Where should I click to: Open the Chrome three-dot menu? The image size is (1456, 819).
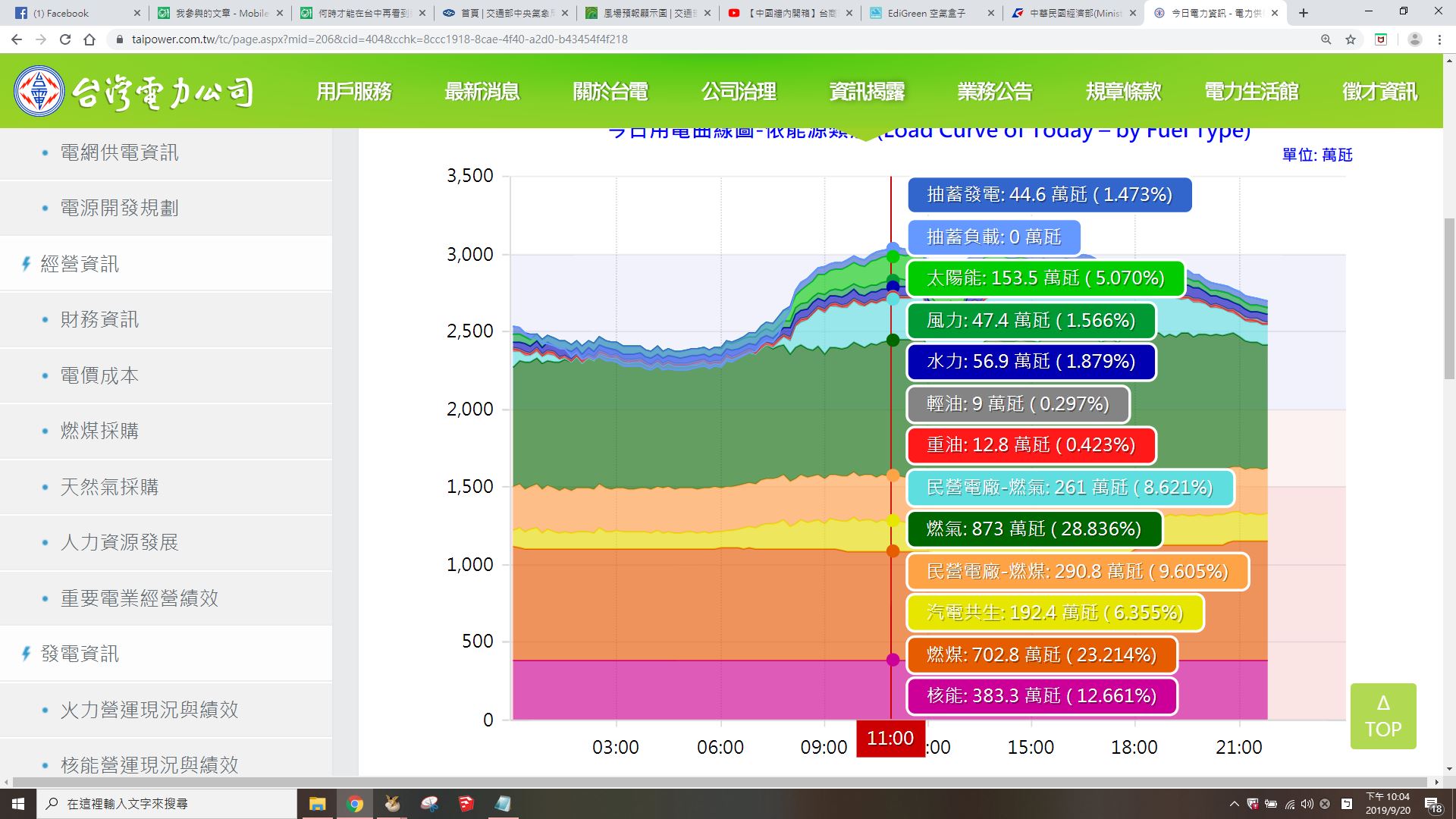[1439, 39]
